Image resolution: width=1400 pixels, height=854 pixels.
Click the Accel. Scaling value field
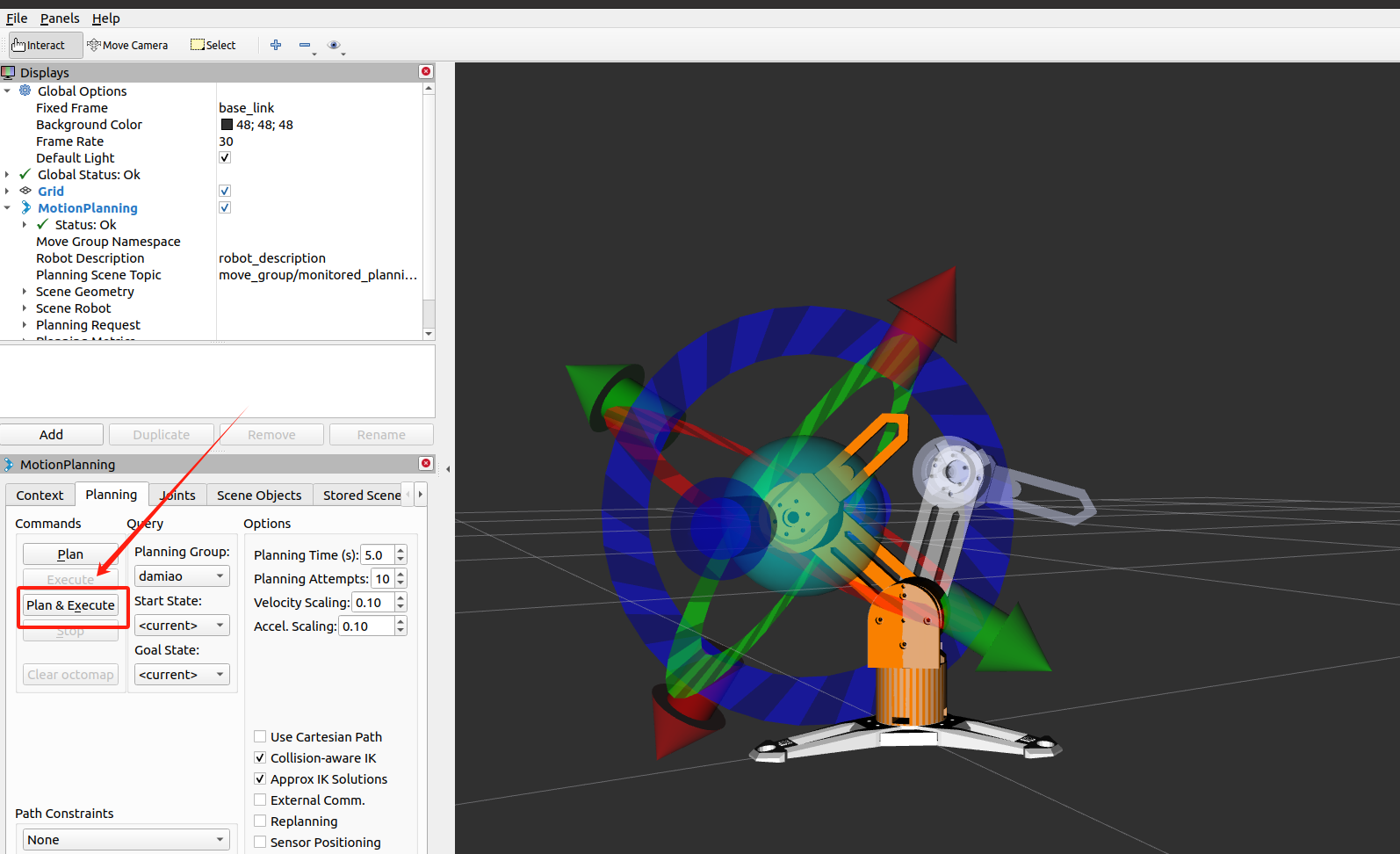[367, 626]
